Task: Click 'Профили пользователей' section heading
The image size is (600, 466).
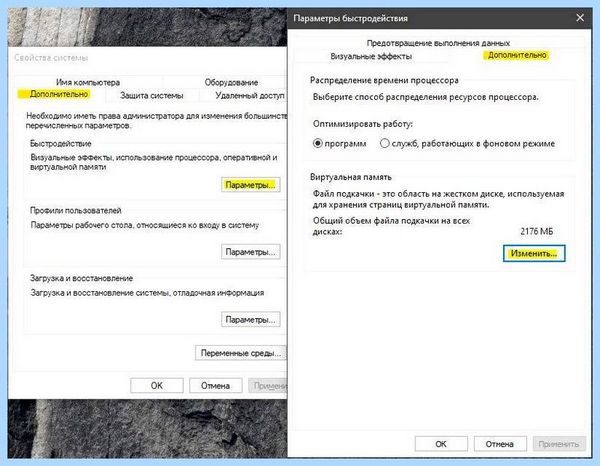Action: click(75, 211)
